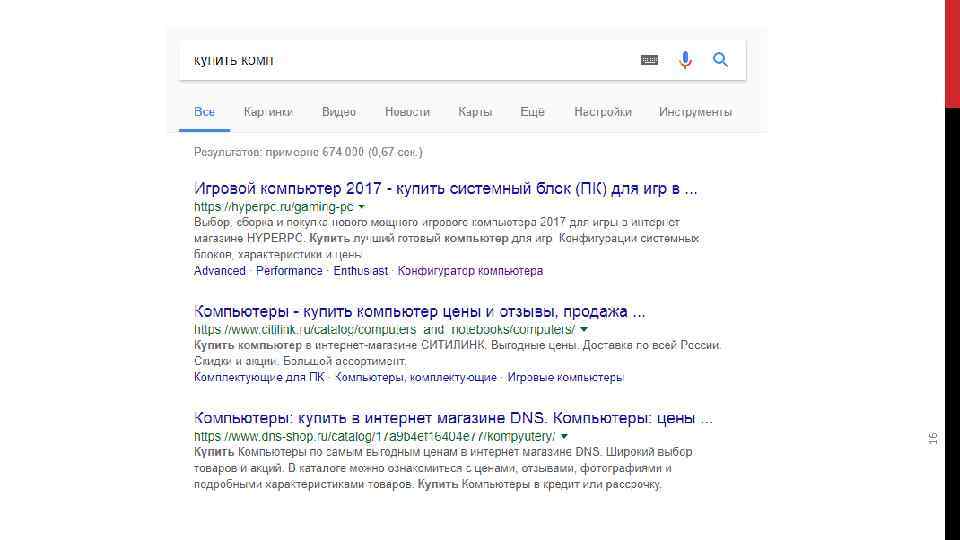Expand the 'Ещё' menu
Screen dimensions: 960x540
point(532,112)
